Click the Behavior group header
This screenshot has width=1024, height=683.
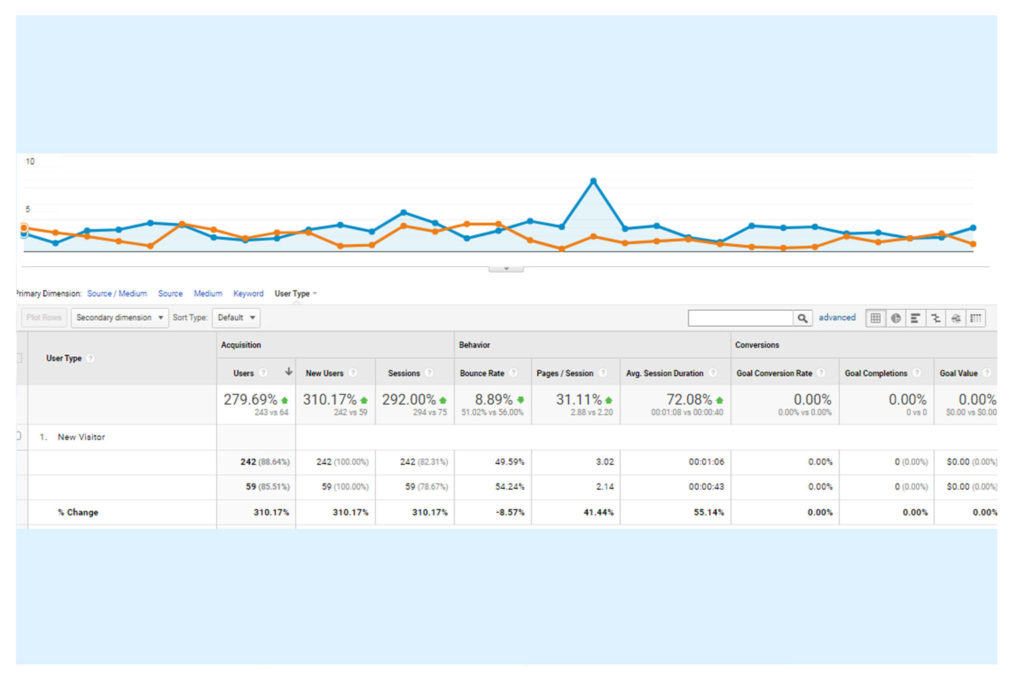tap(475, 345)
